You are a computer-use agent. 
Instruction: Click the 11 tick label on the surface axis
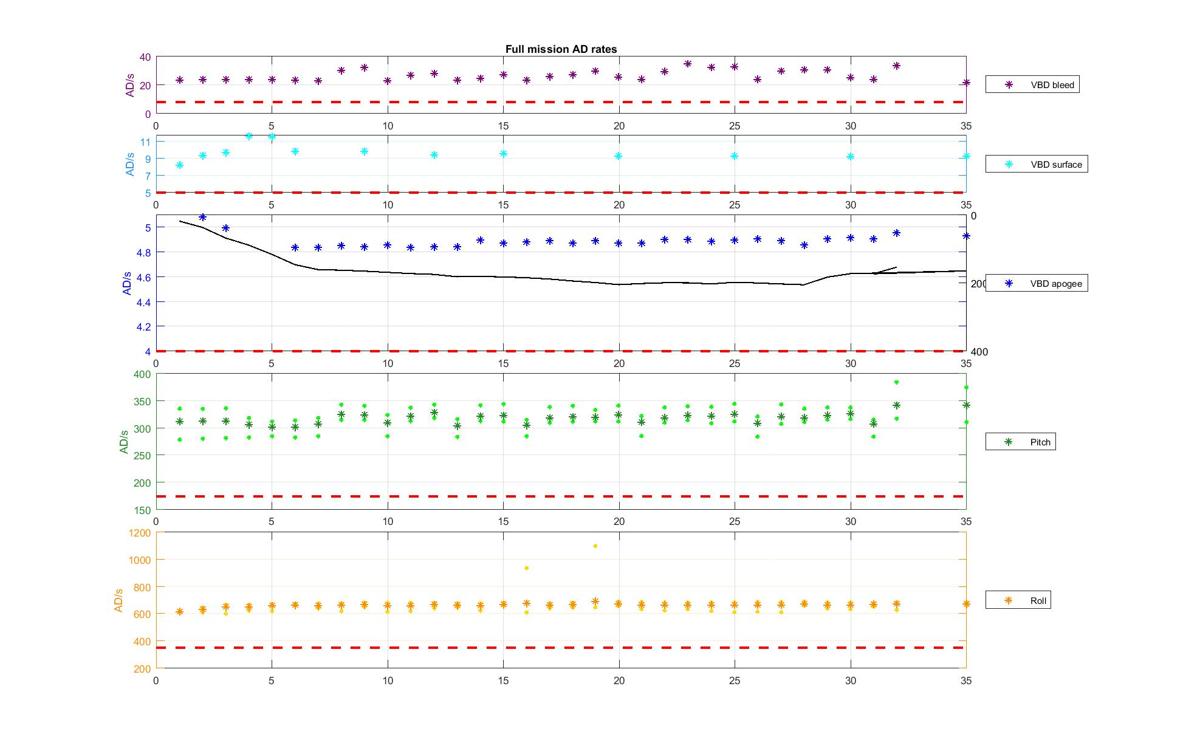click(x=147, y=142)
